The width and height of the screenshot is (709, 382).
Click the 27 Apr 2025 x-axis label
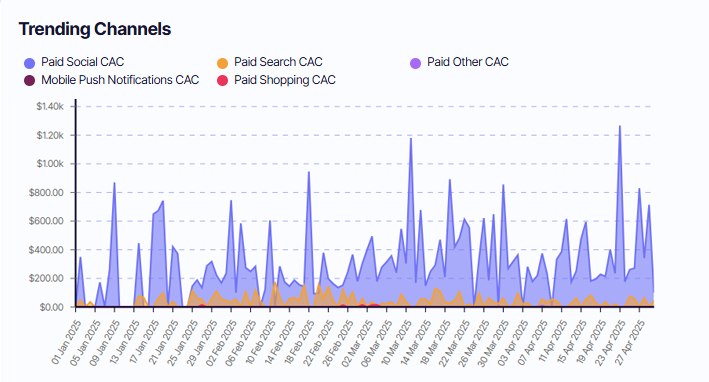click(630, 342)
